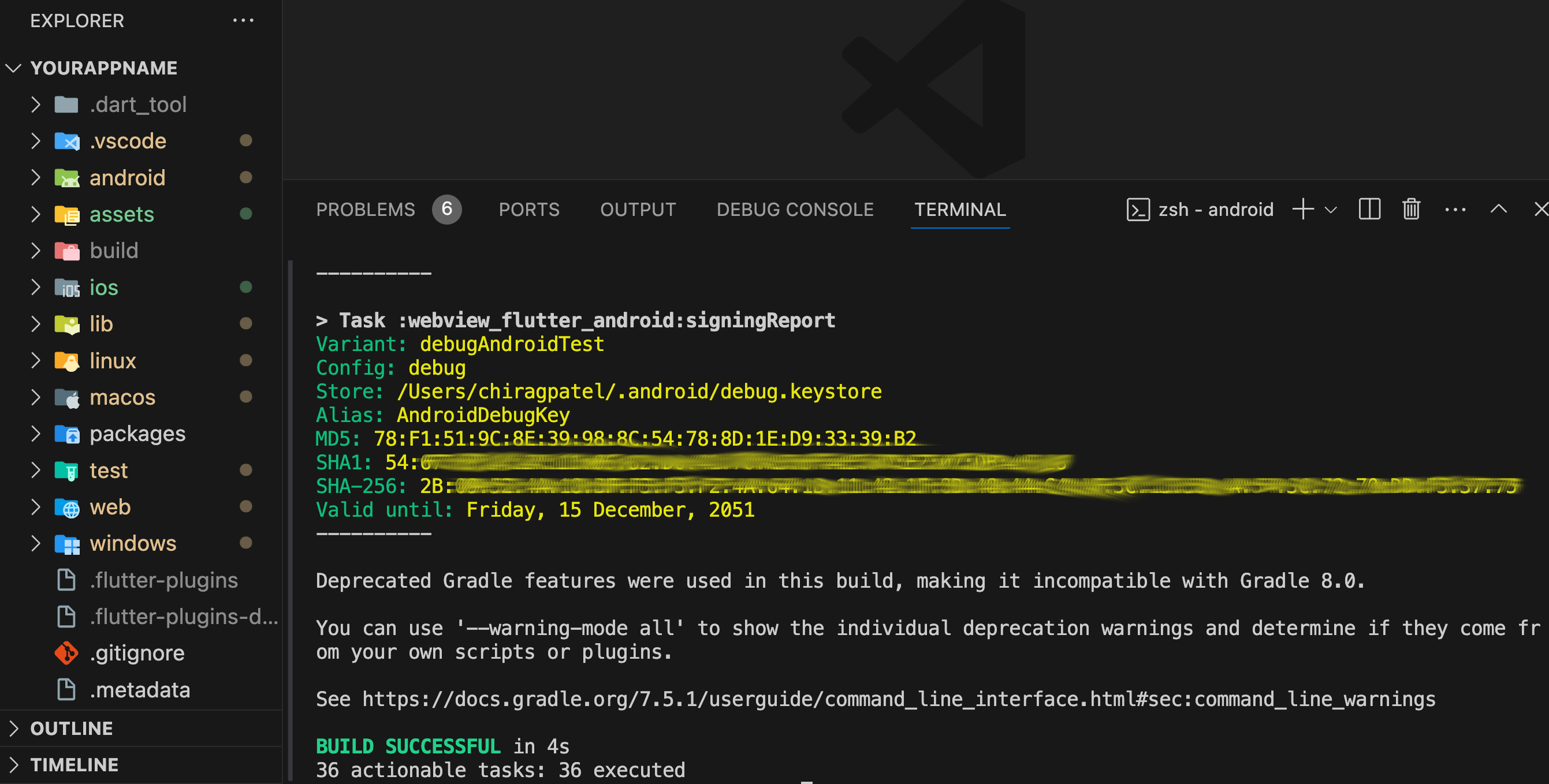Open the launch profile dropdown arrow

click(1331, 210)
